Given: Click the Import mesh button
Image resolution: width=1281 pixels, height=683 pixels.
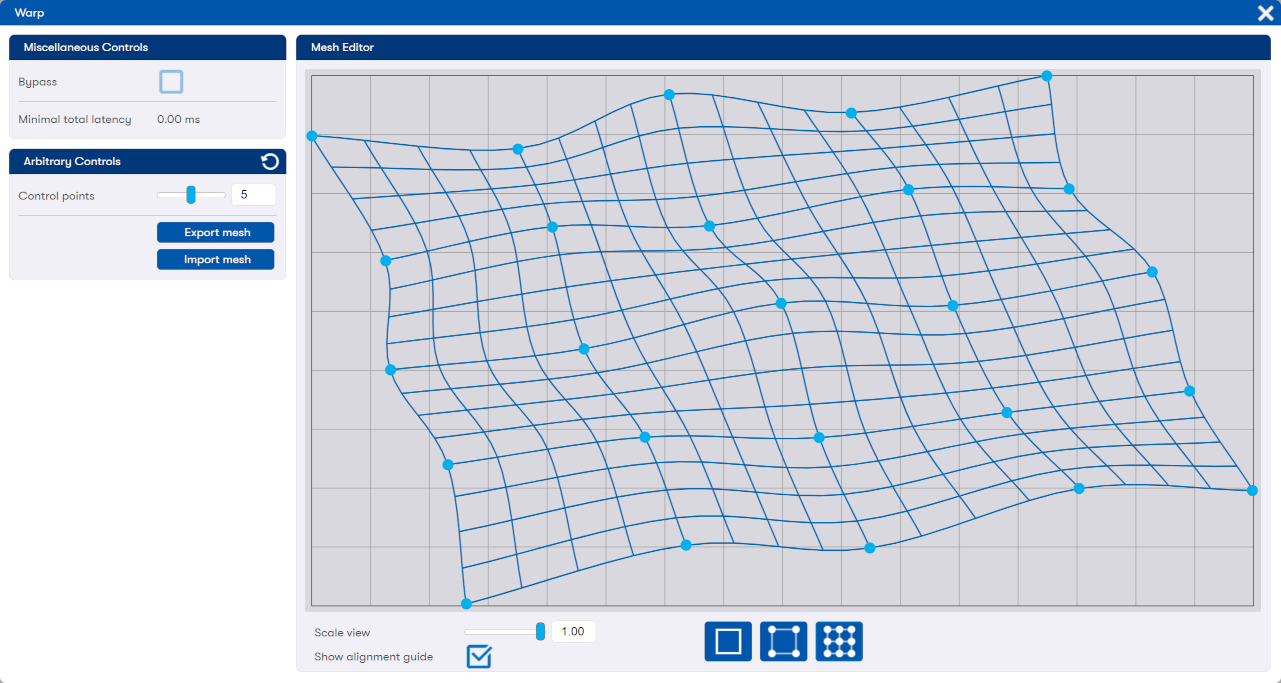Looking at the screenshot, I should [x=215, y=260].
